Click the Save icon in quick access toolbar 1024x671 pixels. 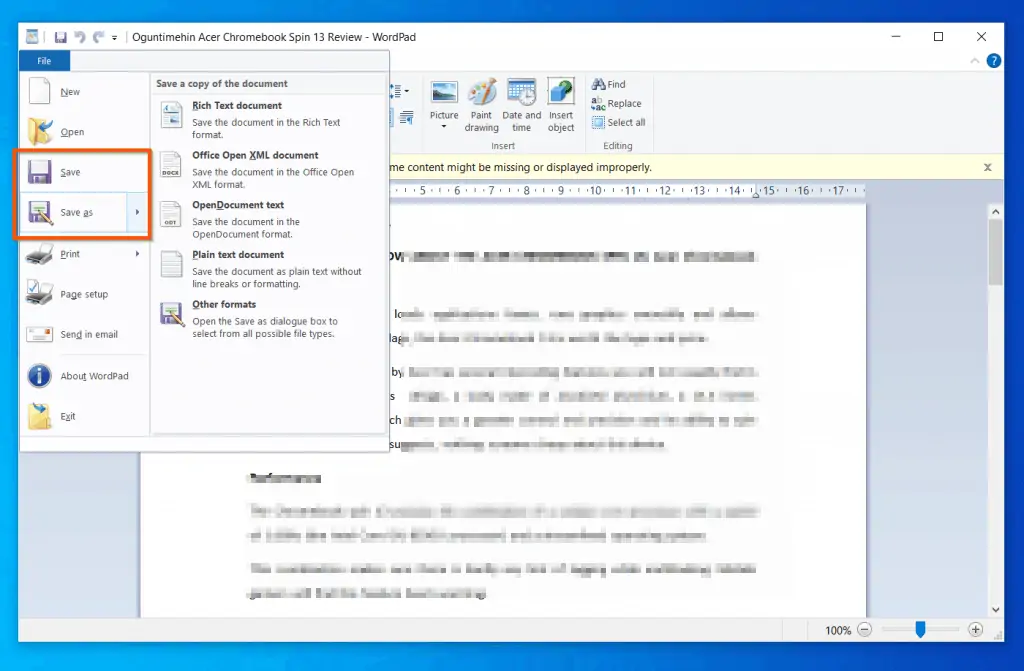[x=60, y=37]
